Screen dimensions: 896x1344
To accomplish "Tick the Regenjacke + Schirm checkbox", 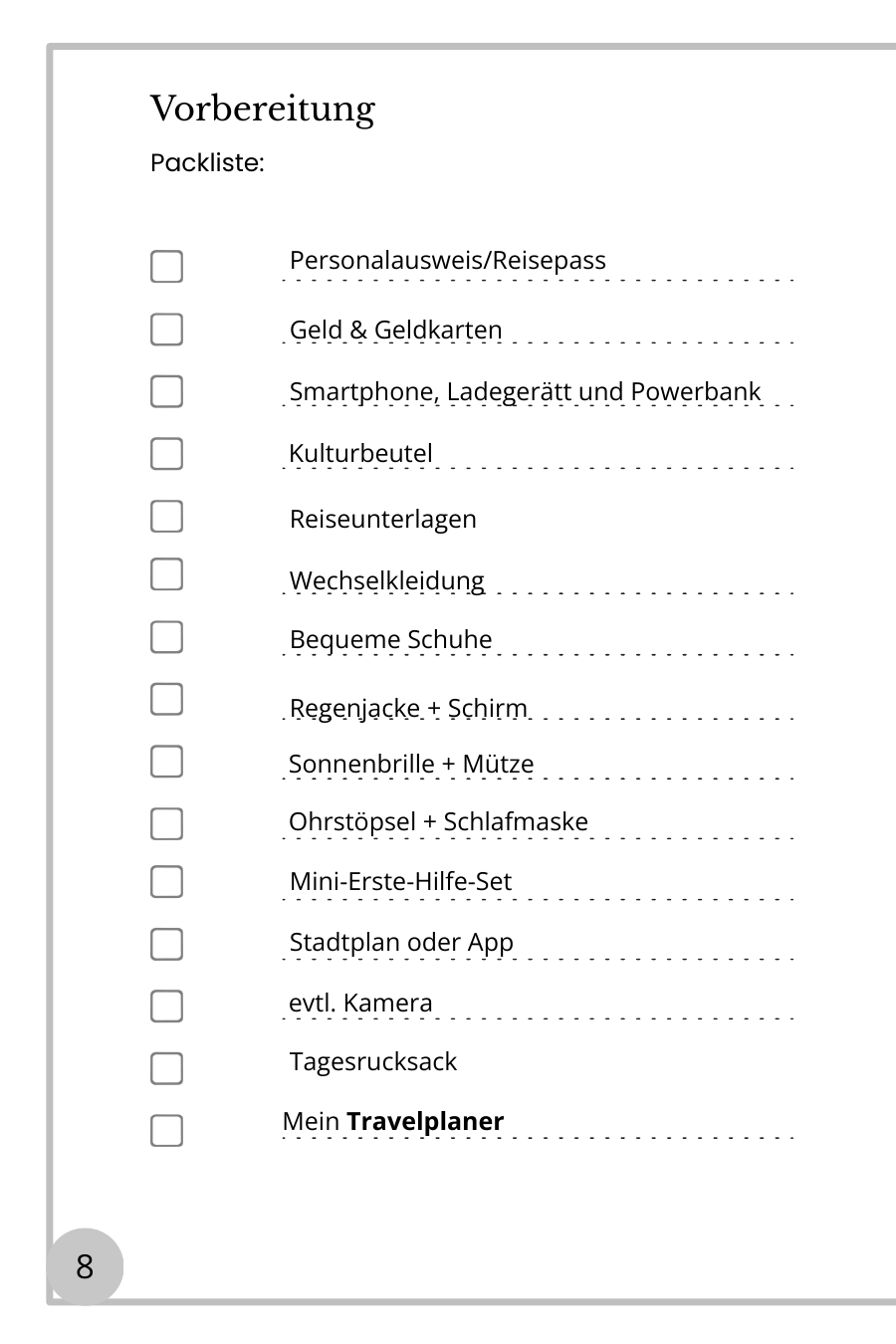I will pos(167,699).
